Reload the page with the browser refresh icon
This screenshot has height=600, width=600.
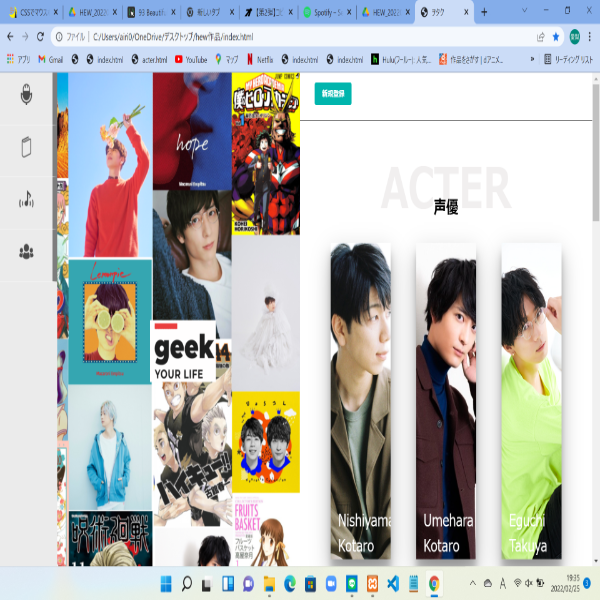(40, 36)
